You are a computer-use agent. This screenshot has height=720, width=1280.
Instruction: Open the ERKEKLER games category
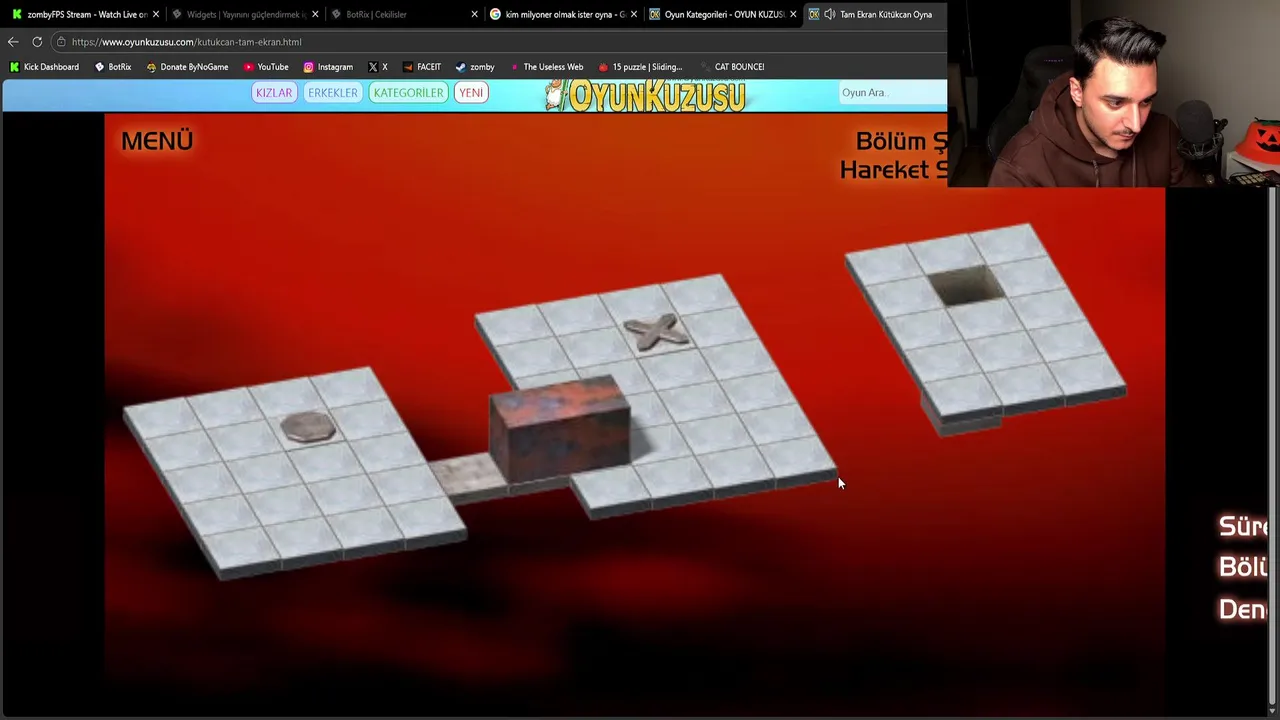point(333,93)
